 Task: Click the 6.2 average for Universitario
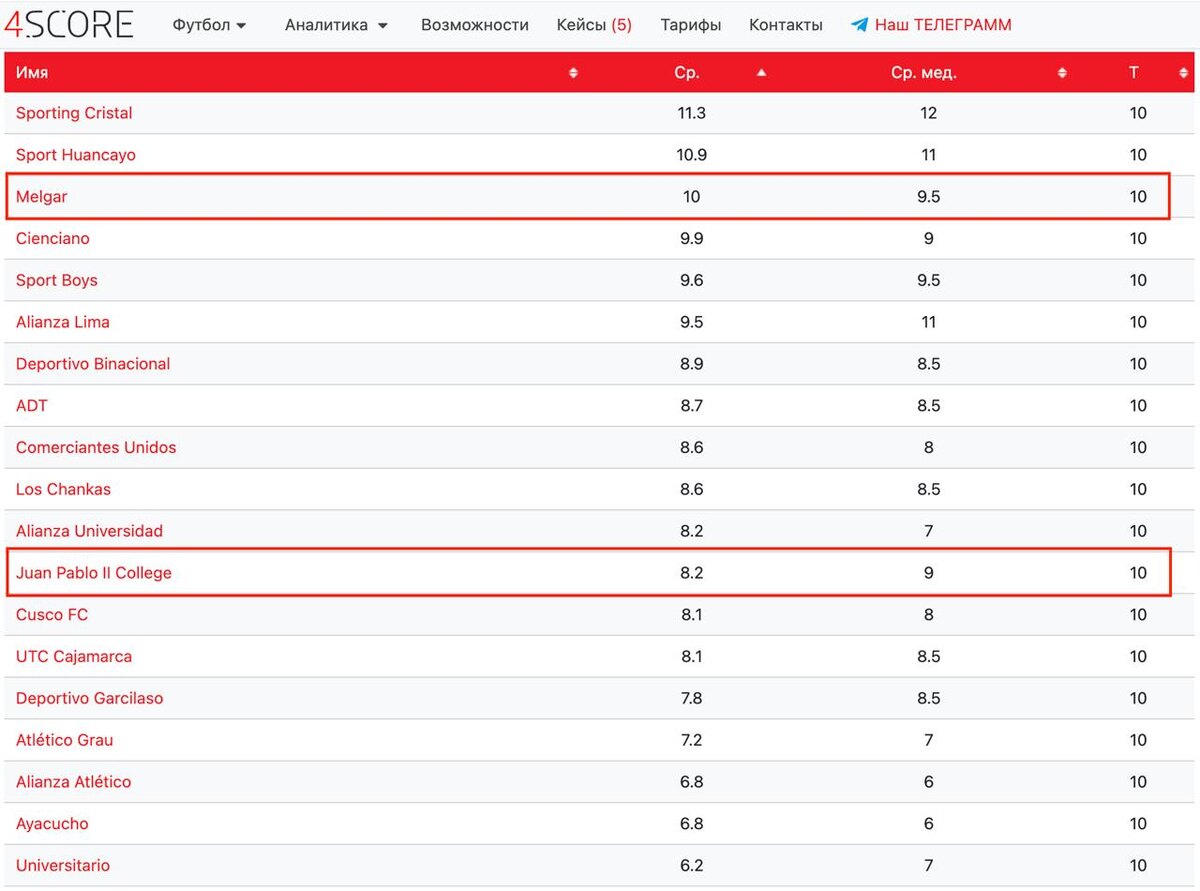[692, 866]
